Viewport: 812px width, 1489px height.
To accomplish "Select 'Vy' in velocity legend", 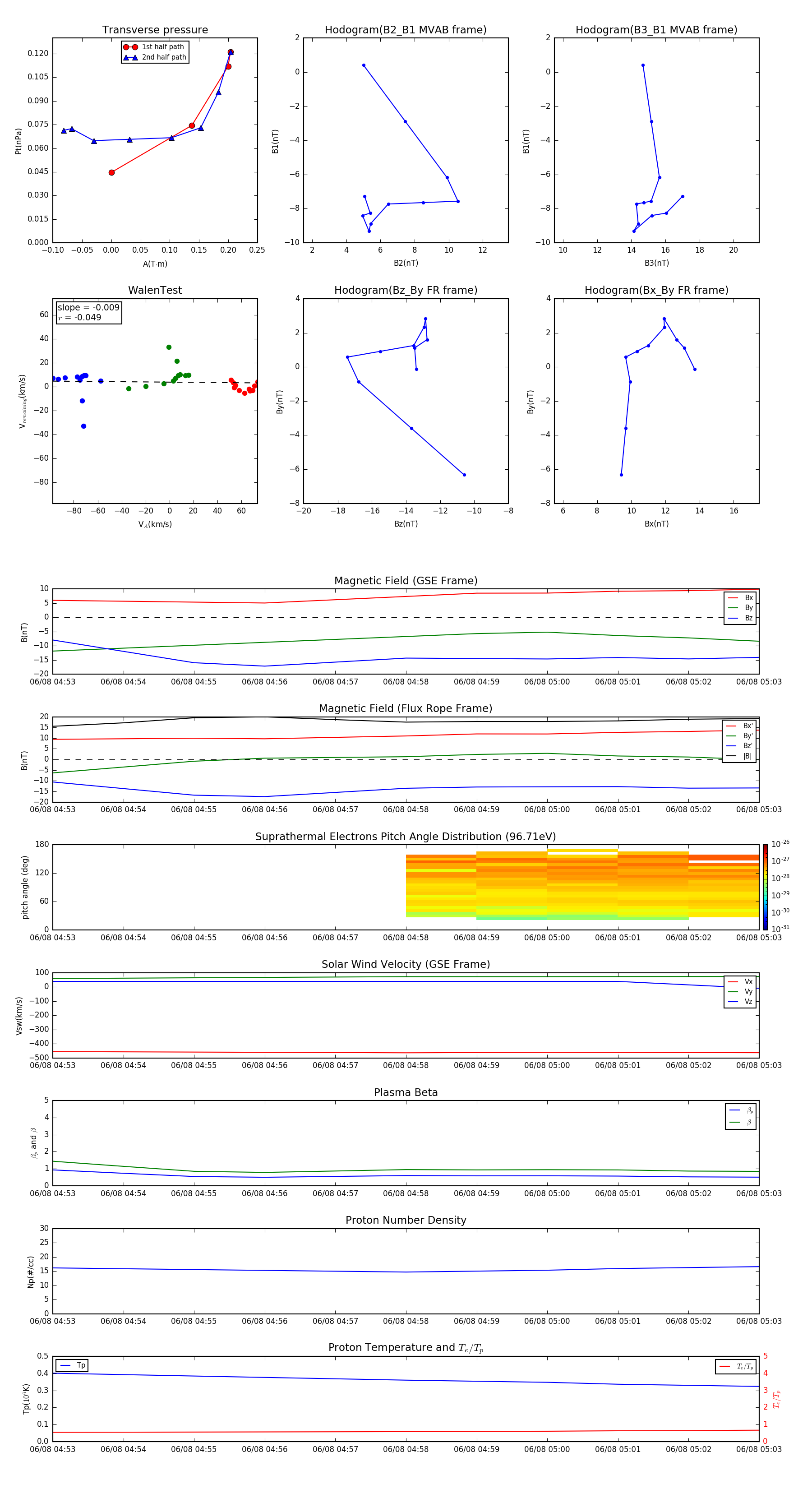I will tap(740, 991).
